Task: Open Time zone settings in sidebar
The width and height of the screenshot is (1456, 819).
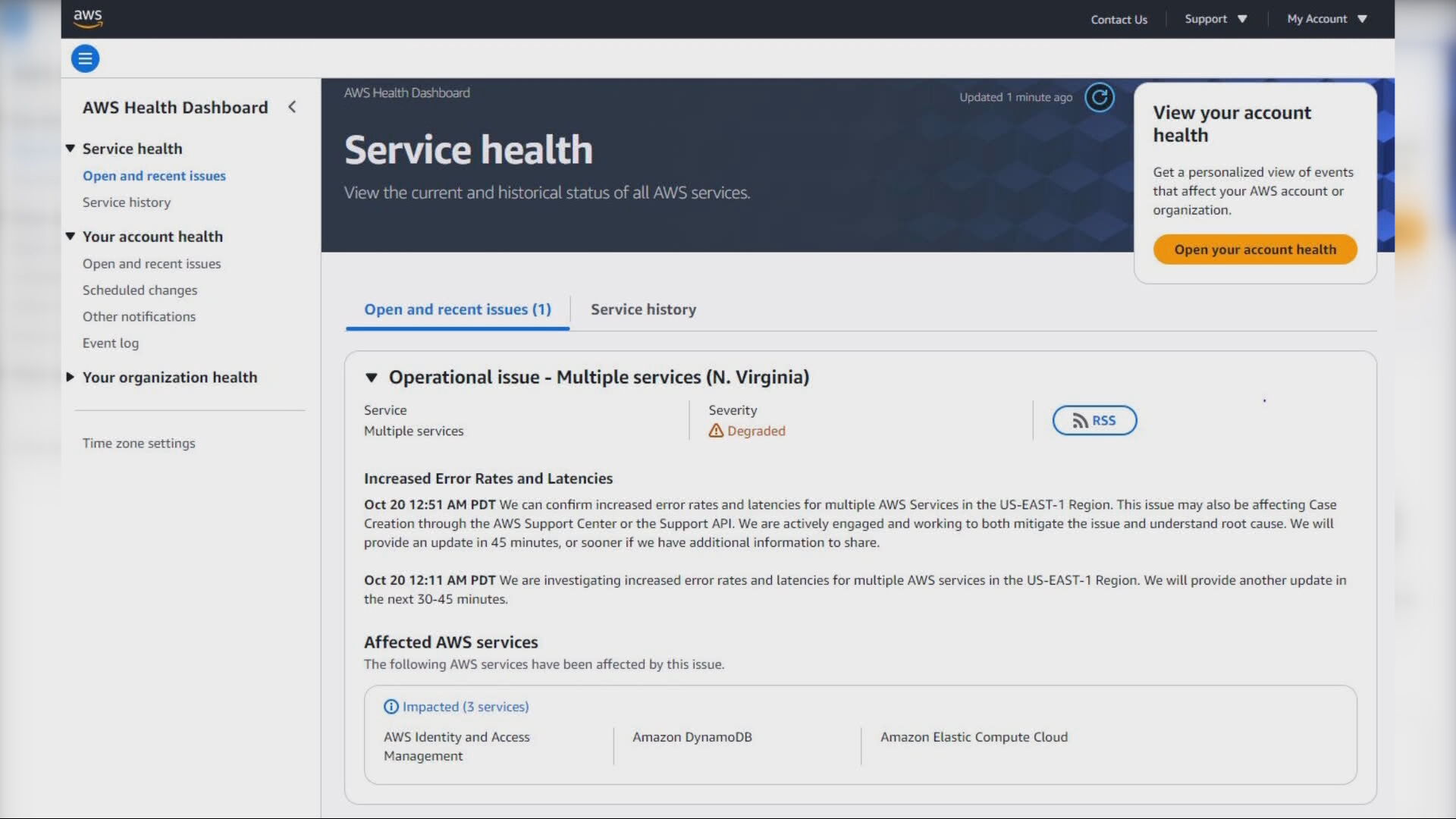Action: 139,443
